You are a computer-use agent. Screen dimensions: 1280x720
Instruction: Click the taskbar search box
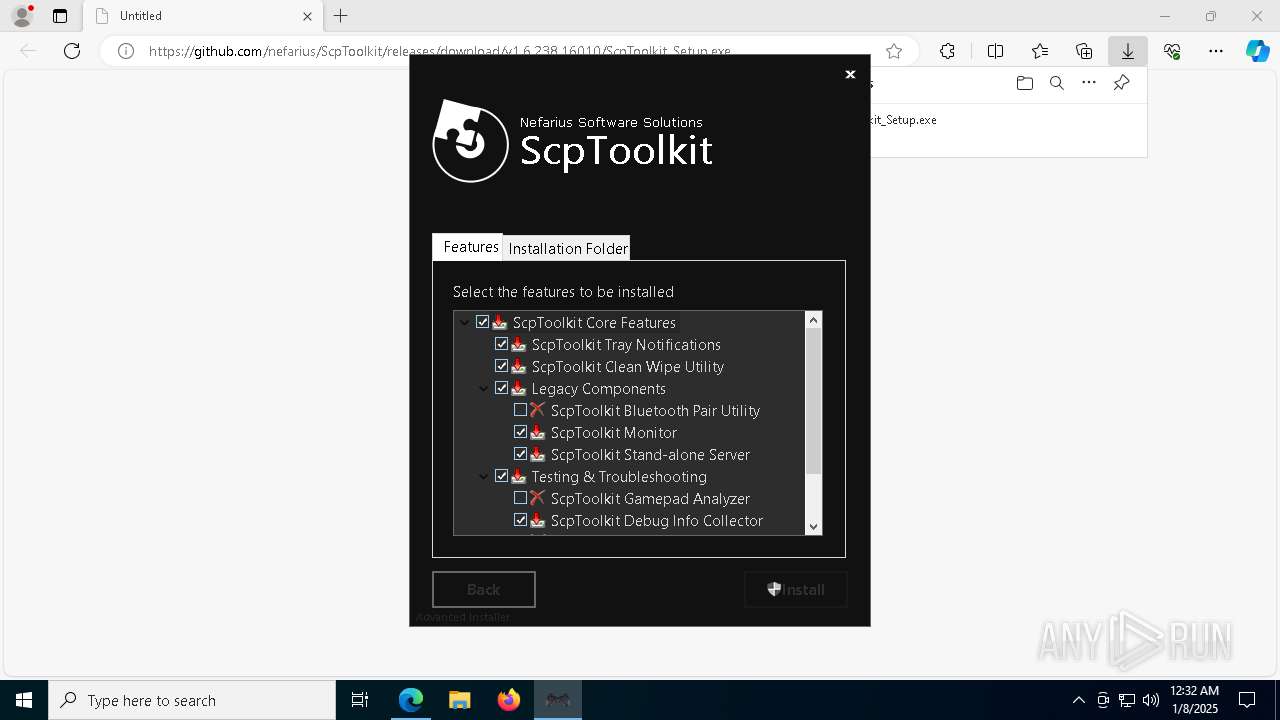[x=192, y=700]
